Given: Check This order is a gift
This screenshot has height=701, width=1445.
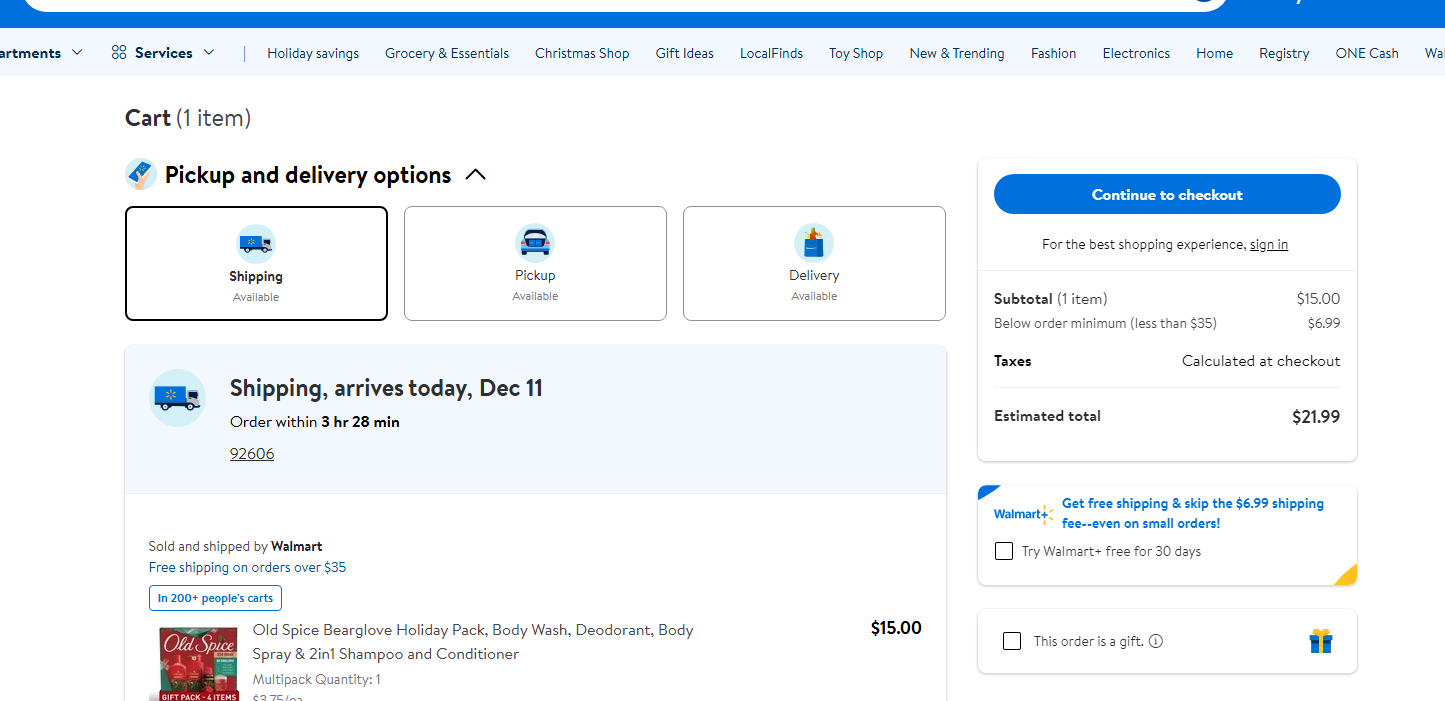Looking at the screenshot, I should [1012, 641].
